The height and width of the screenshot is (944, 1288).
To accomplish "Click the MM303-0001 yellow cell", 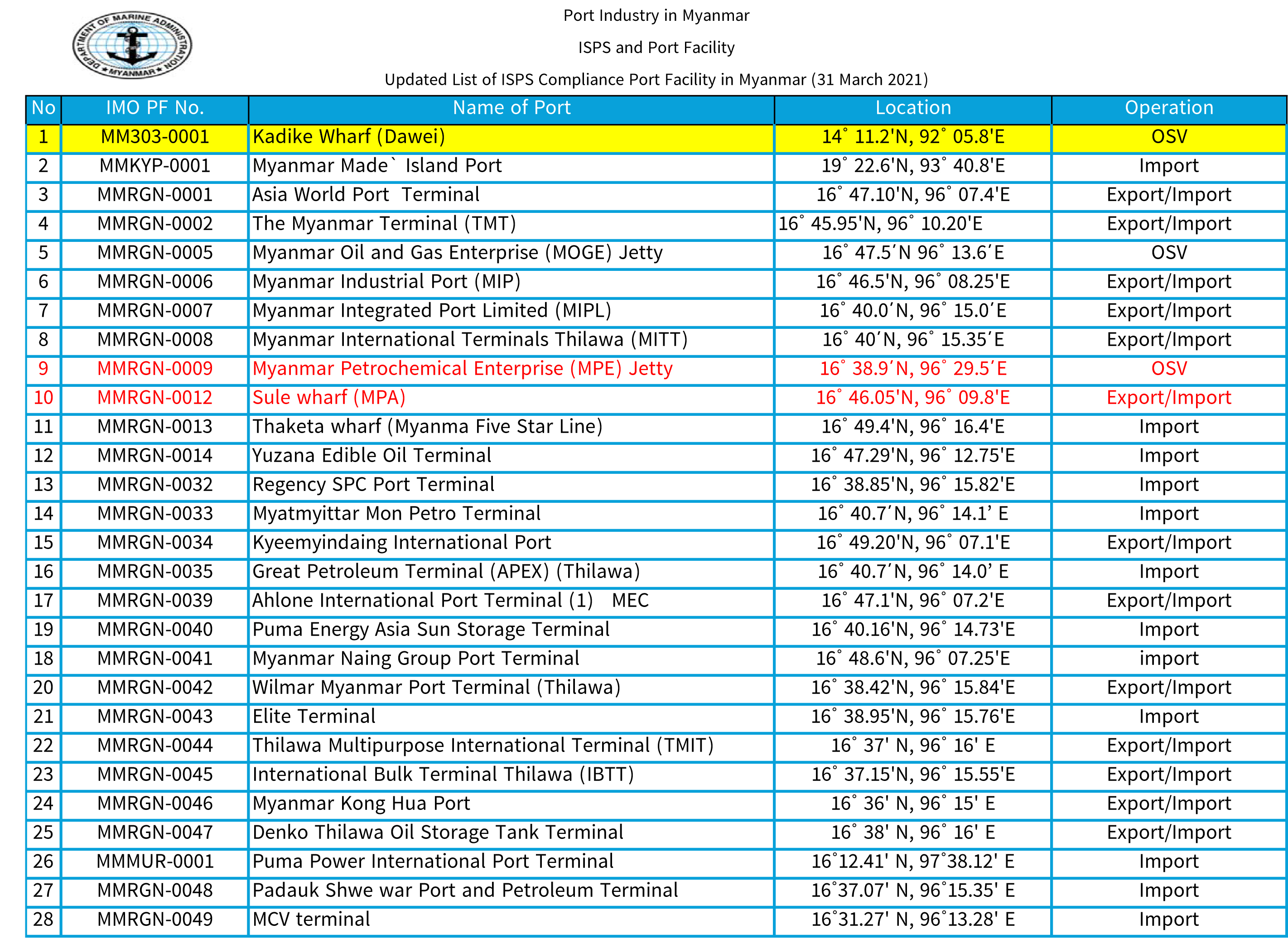I will [x=155, y=137].
